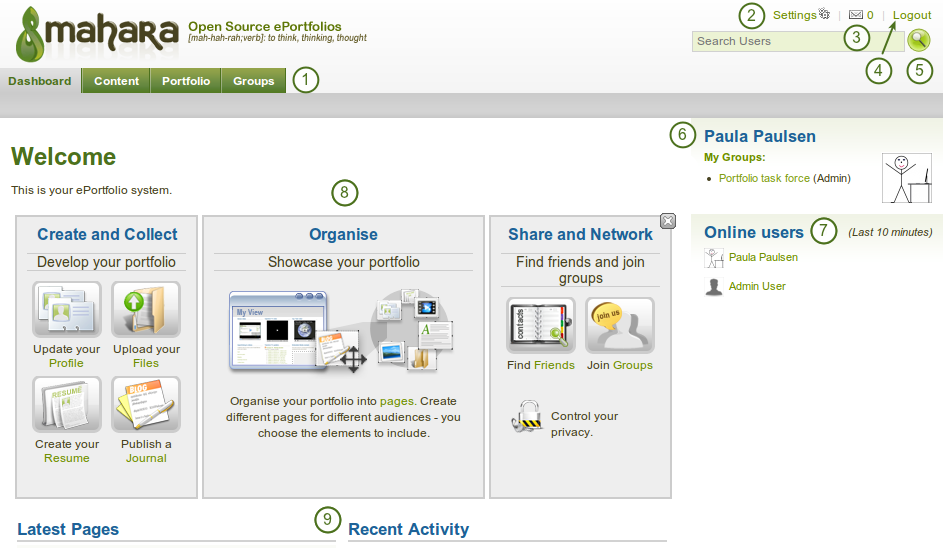Screen dimensions: 943x548
Task: Switch to the Content tab
Action: [116, 81]
